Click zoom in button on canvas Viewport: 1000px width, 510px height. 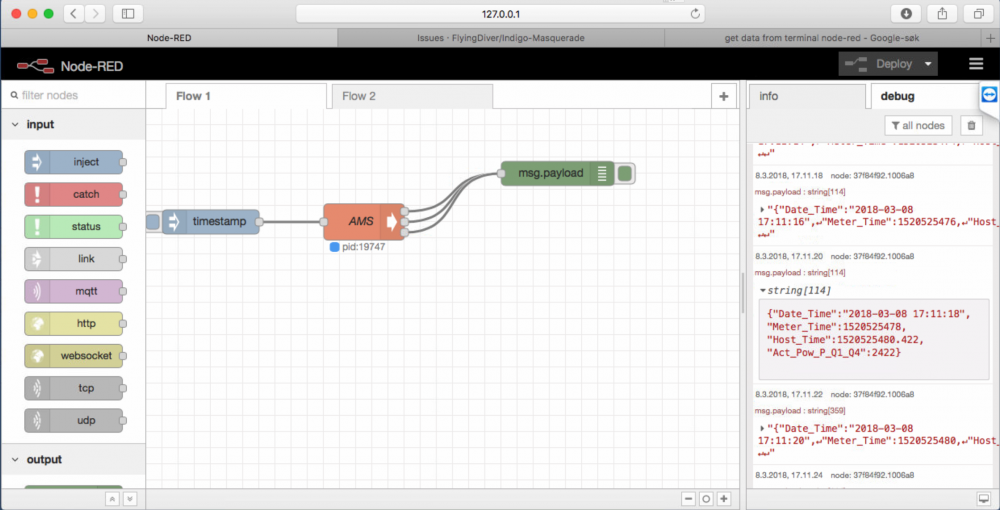pyautogui.click(x=723, y=499)
